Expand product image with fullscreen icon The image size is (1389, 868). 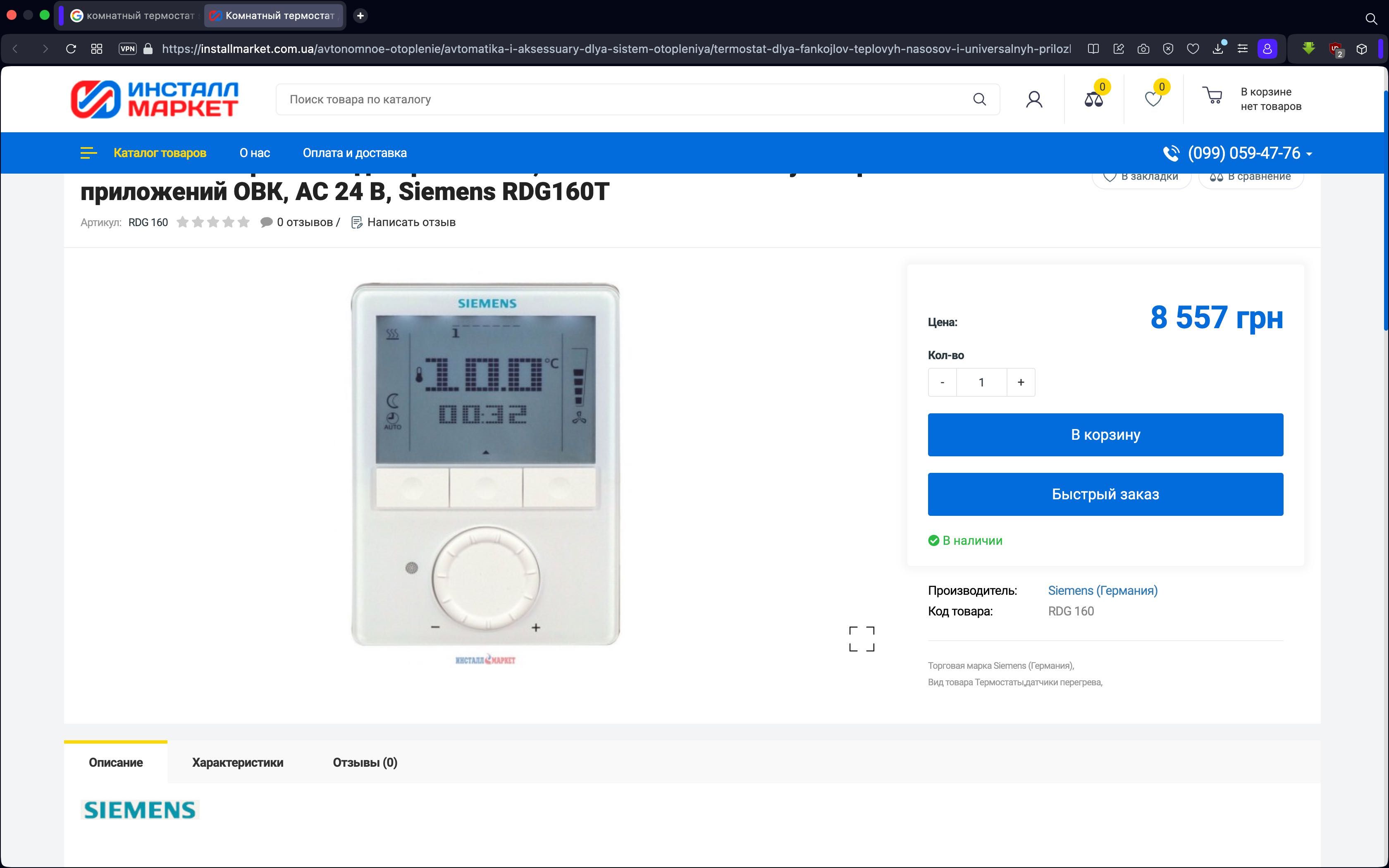(x=862, y=639)
